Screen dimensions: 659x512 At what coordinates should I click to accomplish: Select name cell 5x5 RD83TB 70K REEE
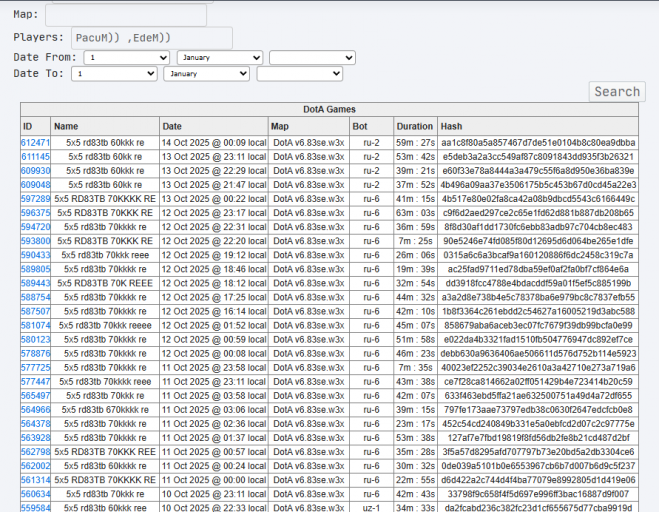tap(105, 283)
